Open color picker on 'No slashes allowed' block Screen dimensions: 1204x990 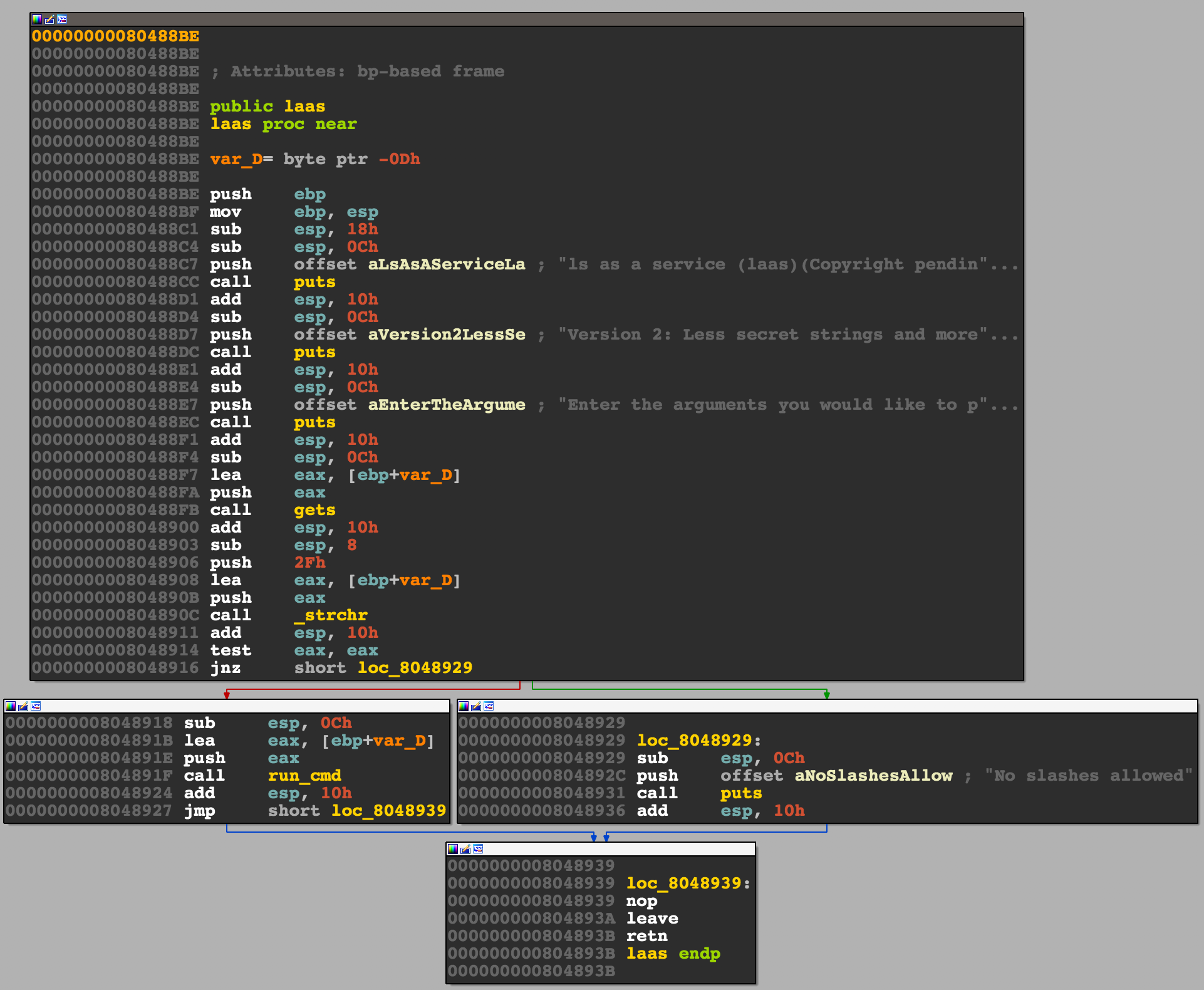click(x=464, y=706)
